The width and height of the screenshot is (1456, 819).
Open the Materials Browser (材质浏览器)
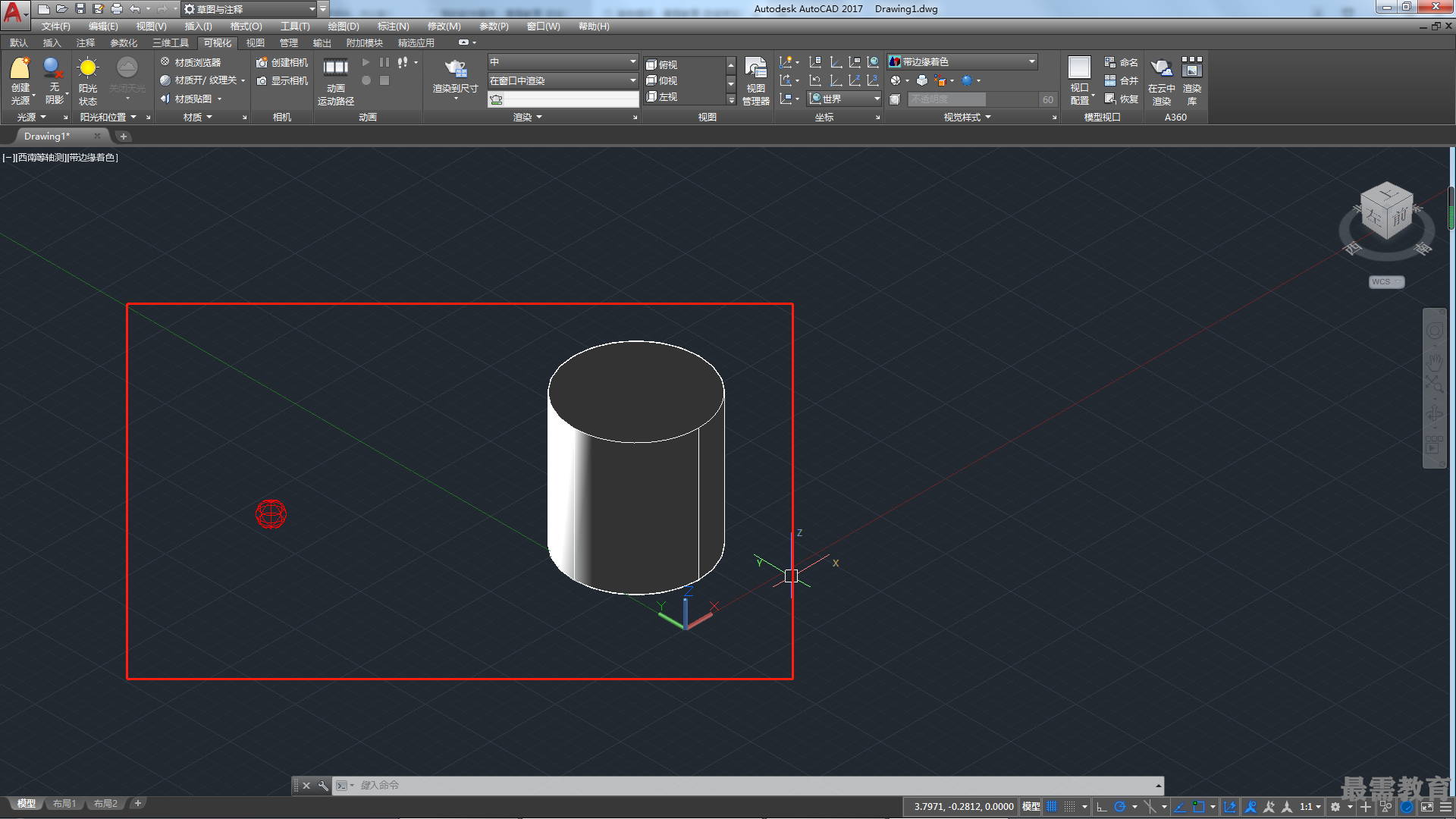point(190,62)
